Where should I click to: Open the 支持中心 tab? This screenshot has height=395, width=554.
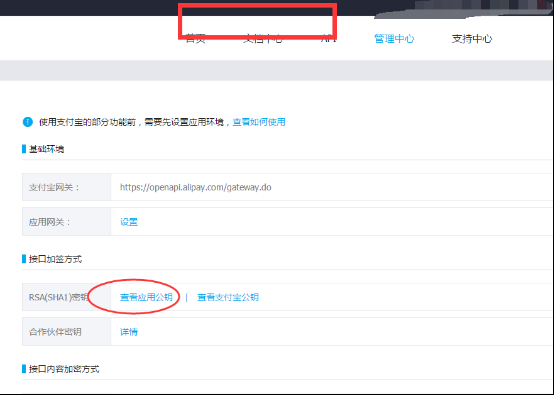click(x=472, y=39)
